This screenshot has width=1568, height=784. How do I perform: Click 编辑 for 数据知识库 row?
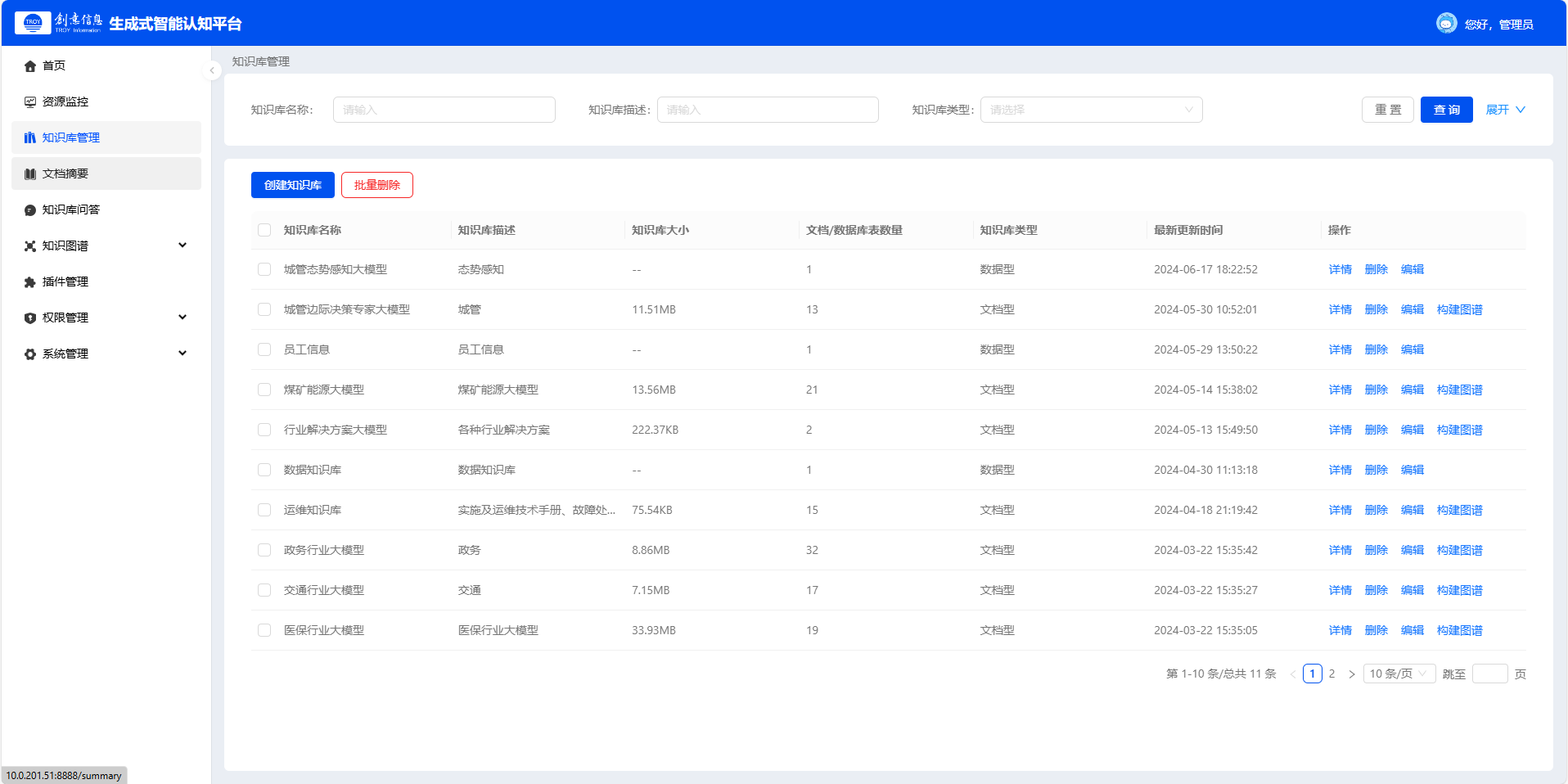1413,470
